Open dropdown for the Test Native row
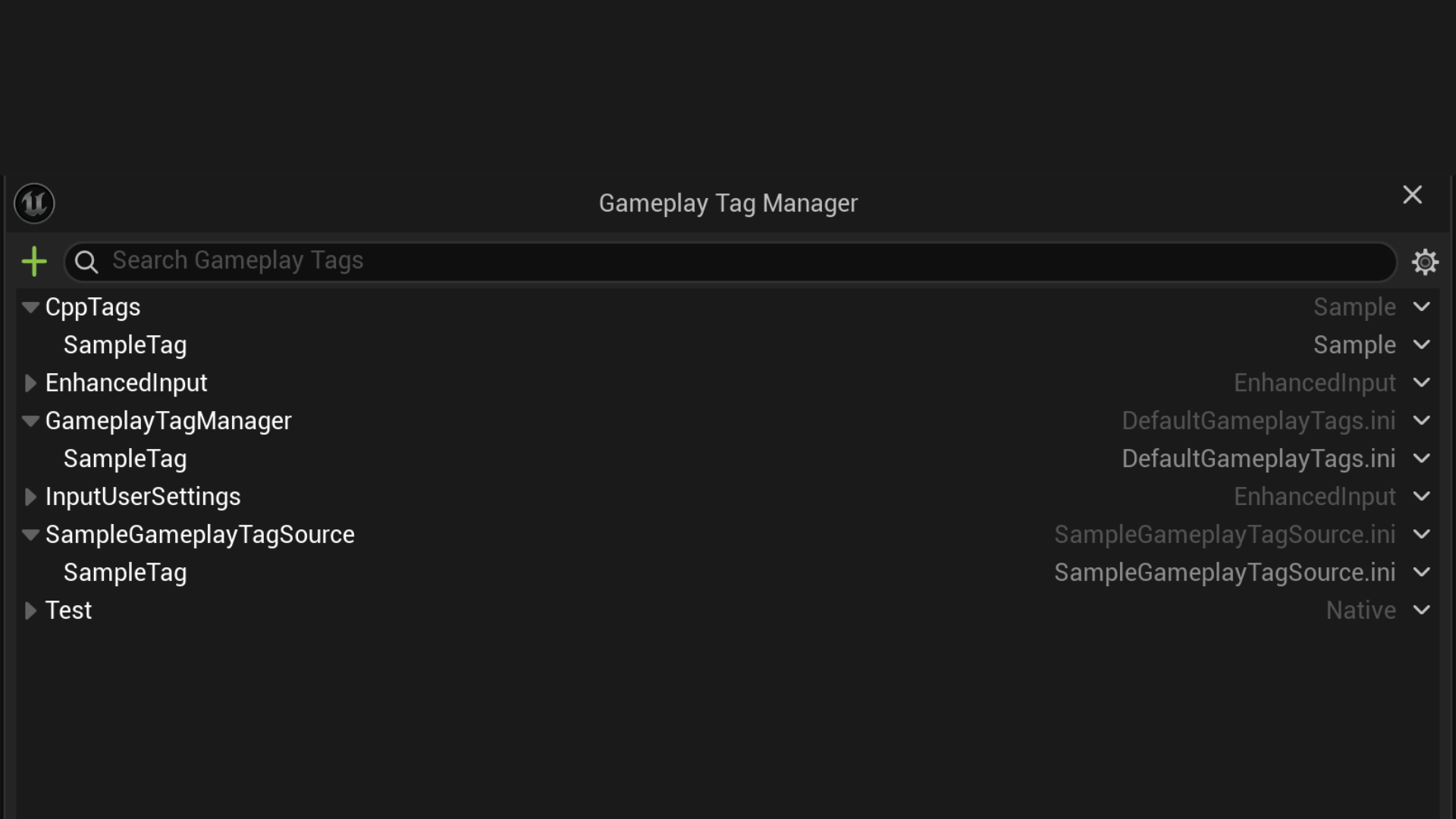 tap(1422, 610)
